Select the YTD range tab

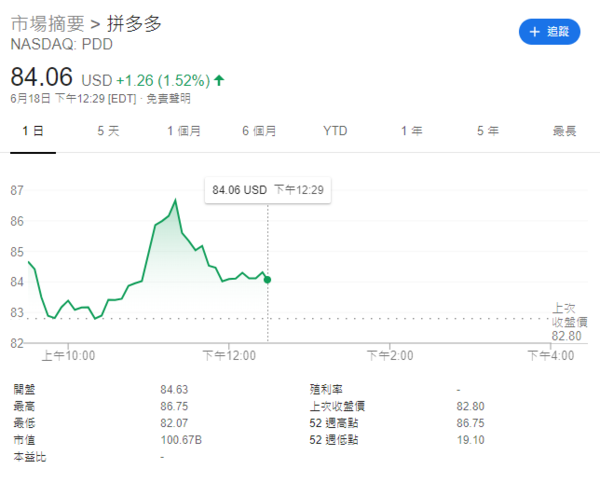pos(335,131)
